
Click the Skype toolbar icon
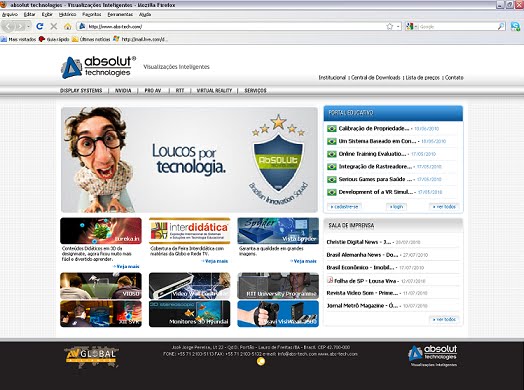(x=515, y=26)
